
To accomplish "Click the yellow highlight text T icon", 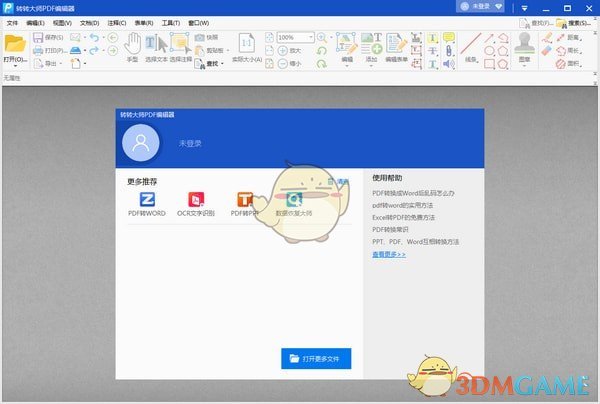I will coord(432,37).
